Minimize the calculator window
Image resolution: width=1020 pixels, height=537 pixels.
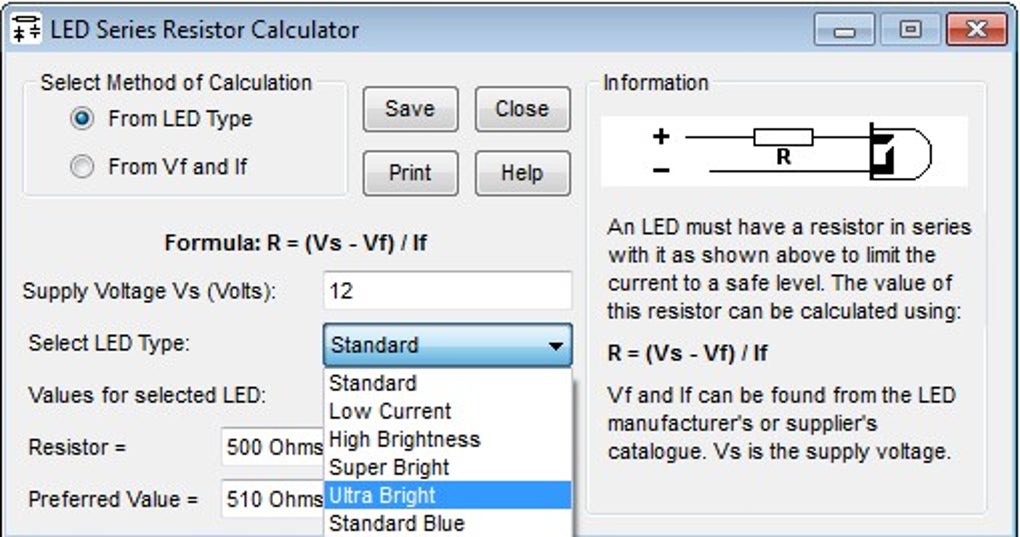click(x=844, y=30)
